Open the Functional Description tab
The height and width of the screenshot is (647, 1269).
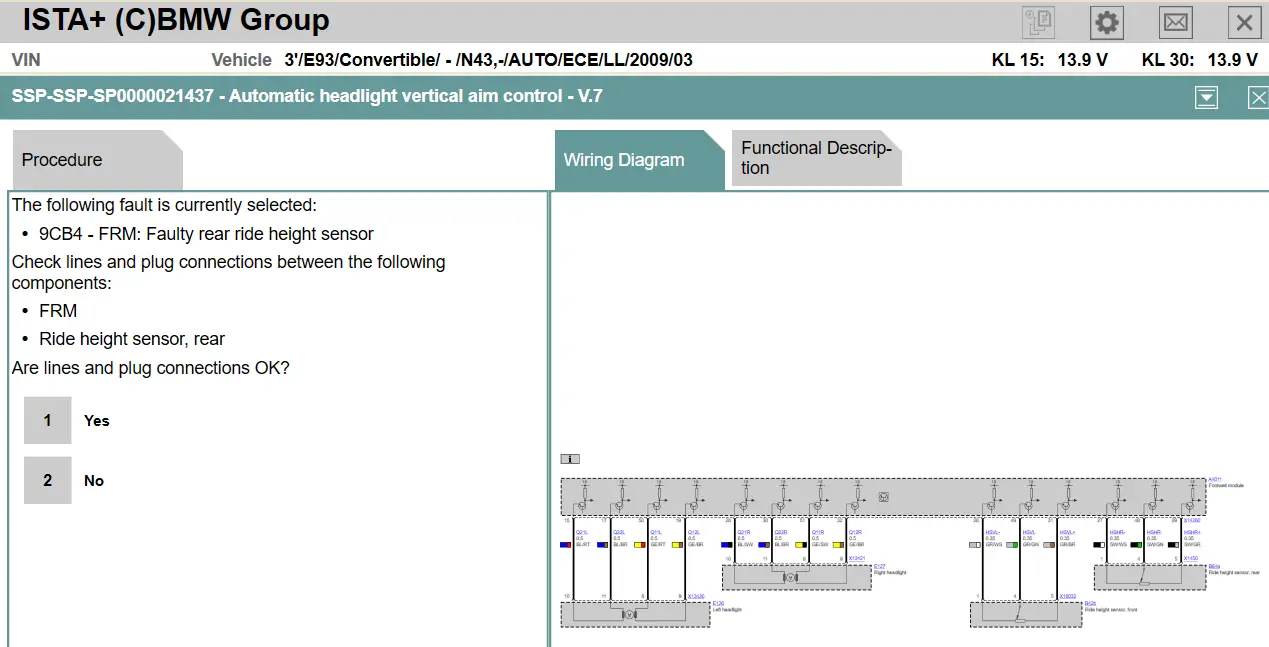pos(815,158)
